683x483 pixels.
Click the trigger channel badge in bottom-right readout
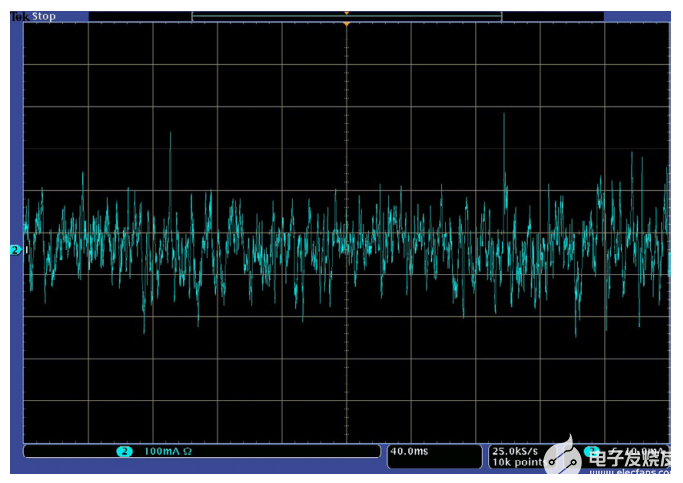point(591,451)
